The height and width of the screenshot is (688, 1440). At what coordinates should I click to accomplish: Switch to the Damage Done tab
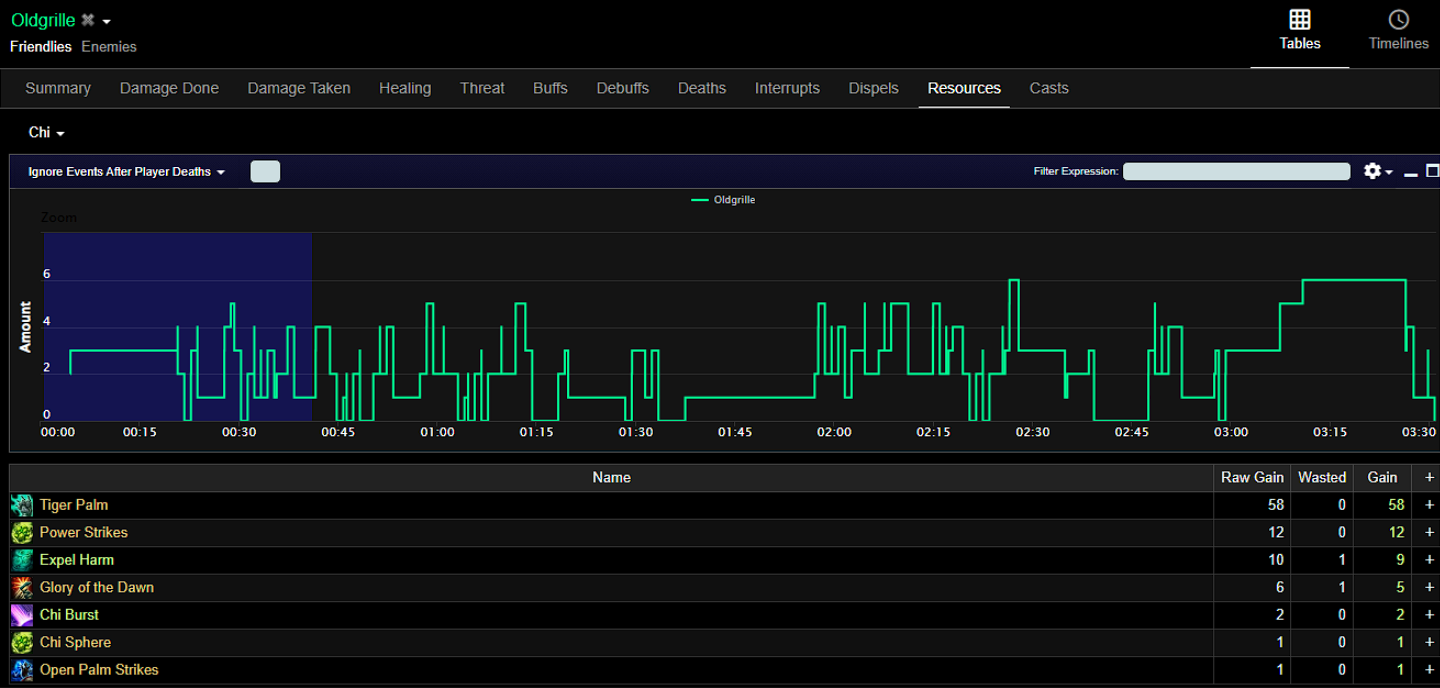click(169, 88)
